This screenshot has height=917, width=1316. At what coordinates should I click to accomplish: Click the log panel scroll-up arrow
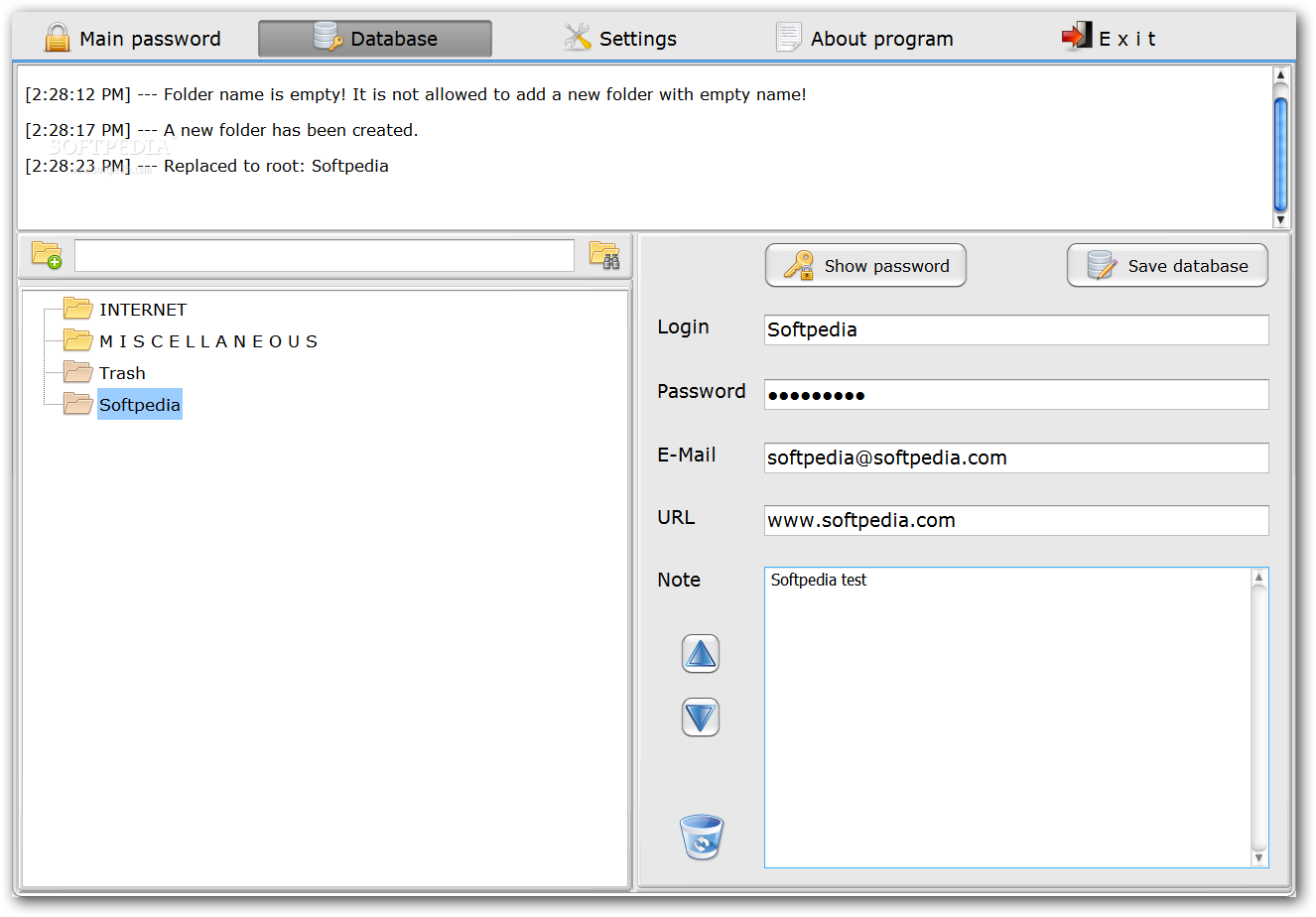click(1280, 75)
